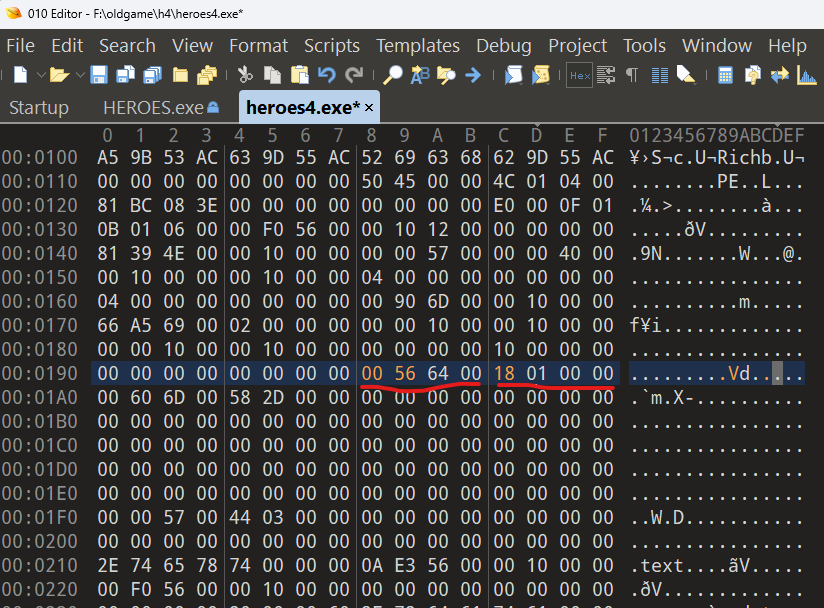Click the Save All icon

tap(152, 75)
